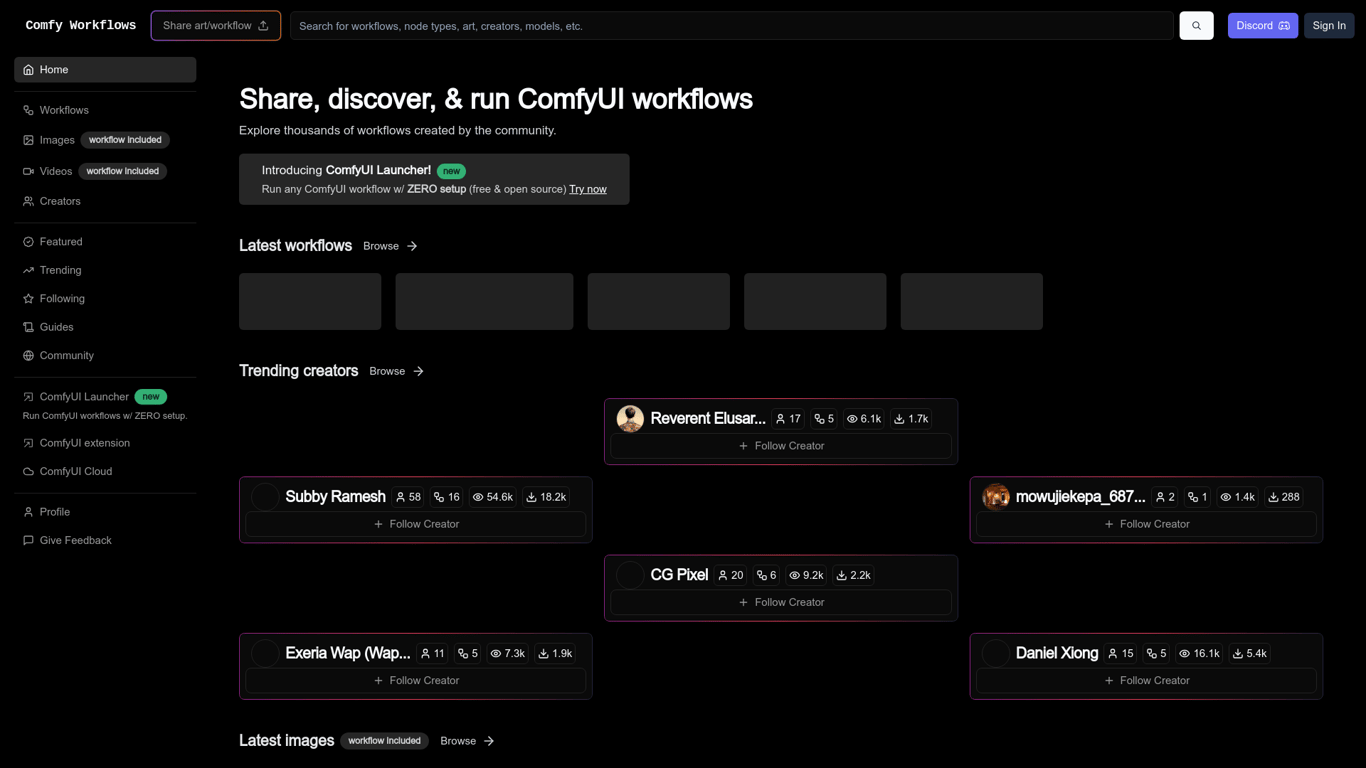The image size is (1366, 768).
Task: Select Home in the sidebar
Action: click(x=53, y=69)
